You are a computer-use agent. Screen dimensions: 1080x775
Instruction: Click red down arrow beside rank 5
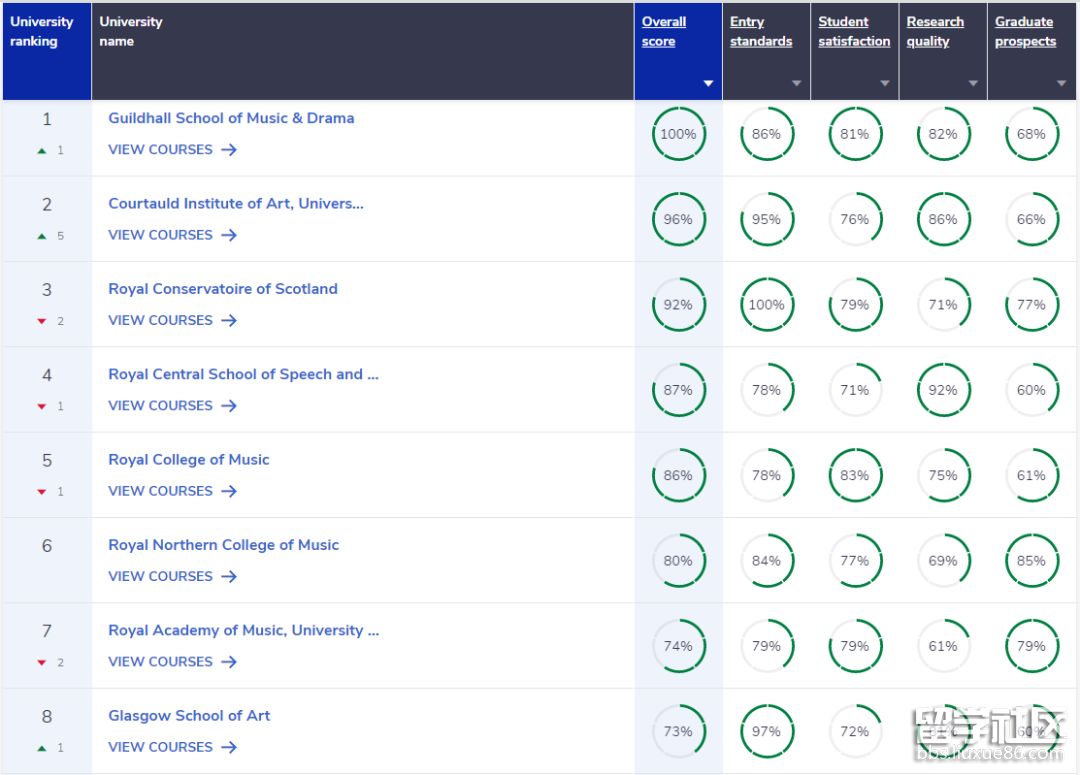(x=42, y=492)
